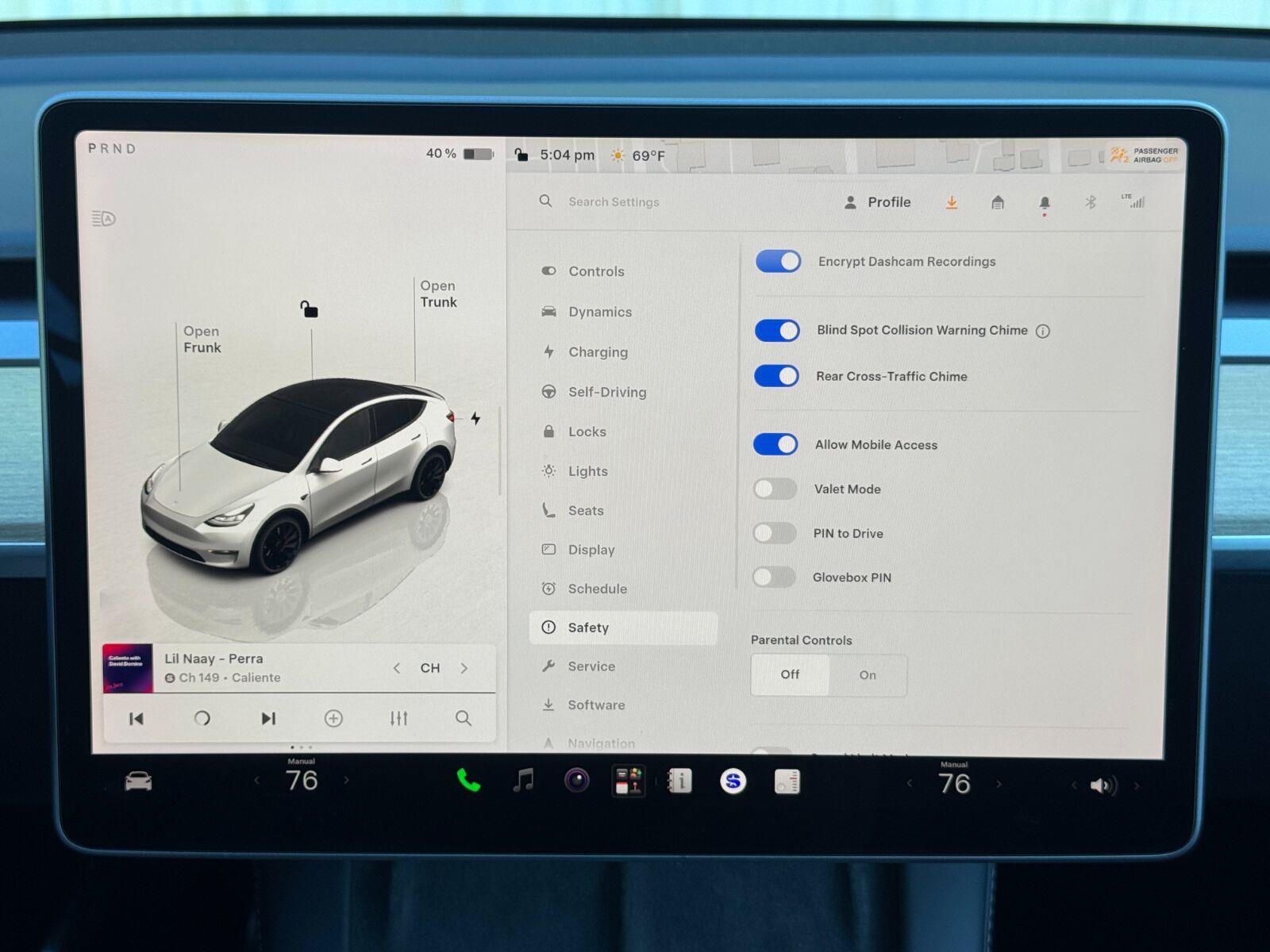Open notifications bell icon
Viewport: 1270px width, 952px height.
coord(1045,205)
